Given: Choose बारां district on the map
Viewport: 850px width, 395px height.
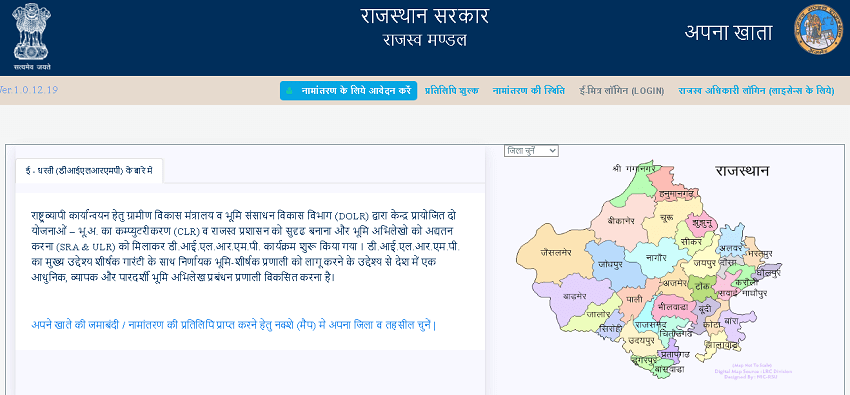Looking at the screenshot, I should tap(732, 321).
